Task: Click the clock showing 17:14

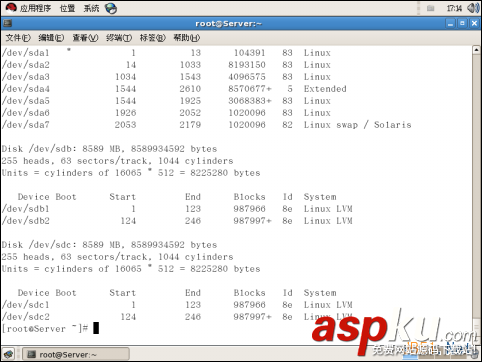Action: 454,8
